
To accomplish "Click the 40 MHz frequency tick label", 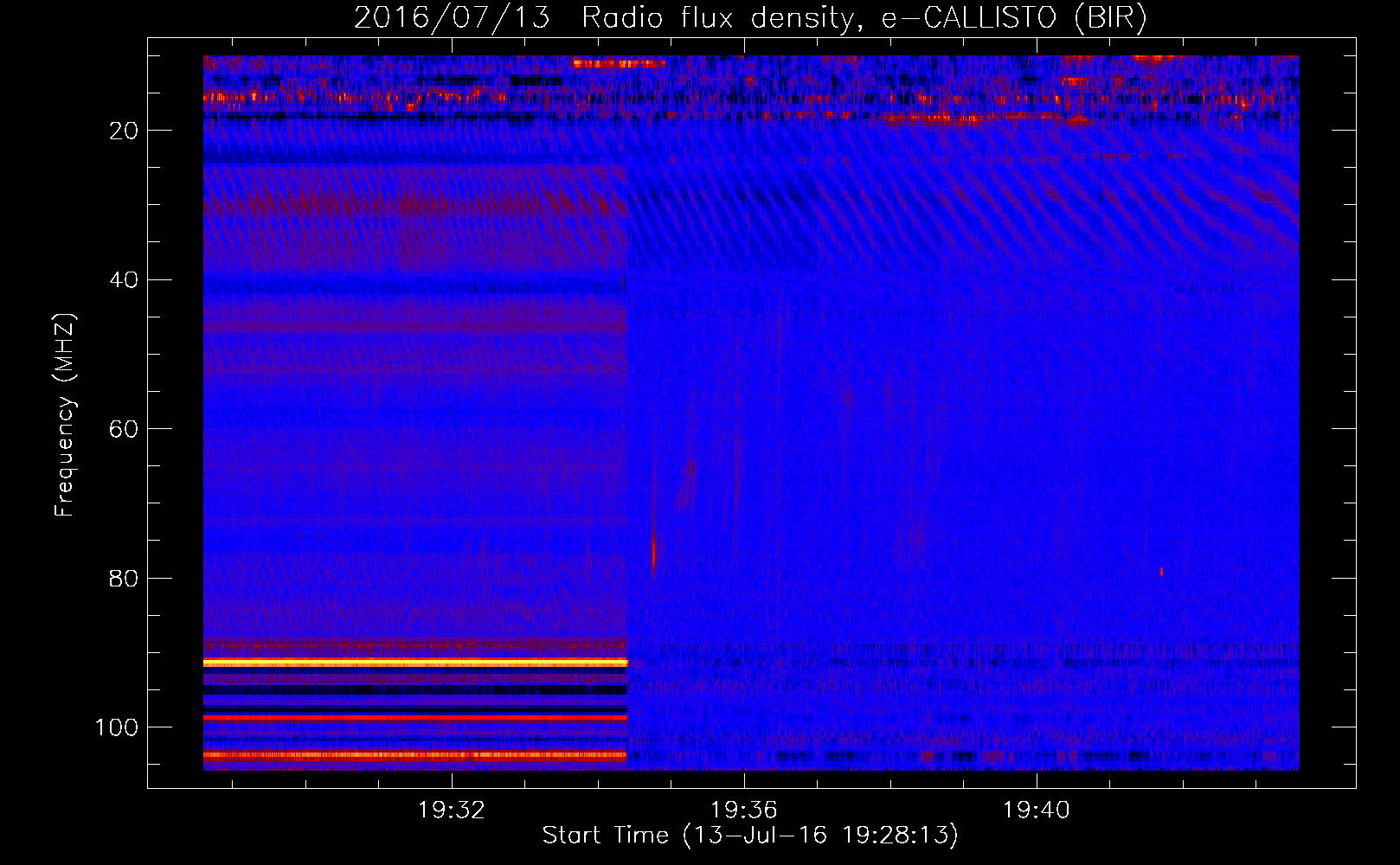I will pyautogui.click(x=124, y=280).
